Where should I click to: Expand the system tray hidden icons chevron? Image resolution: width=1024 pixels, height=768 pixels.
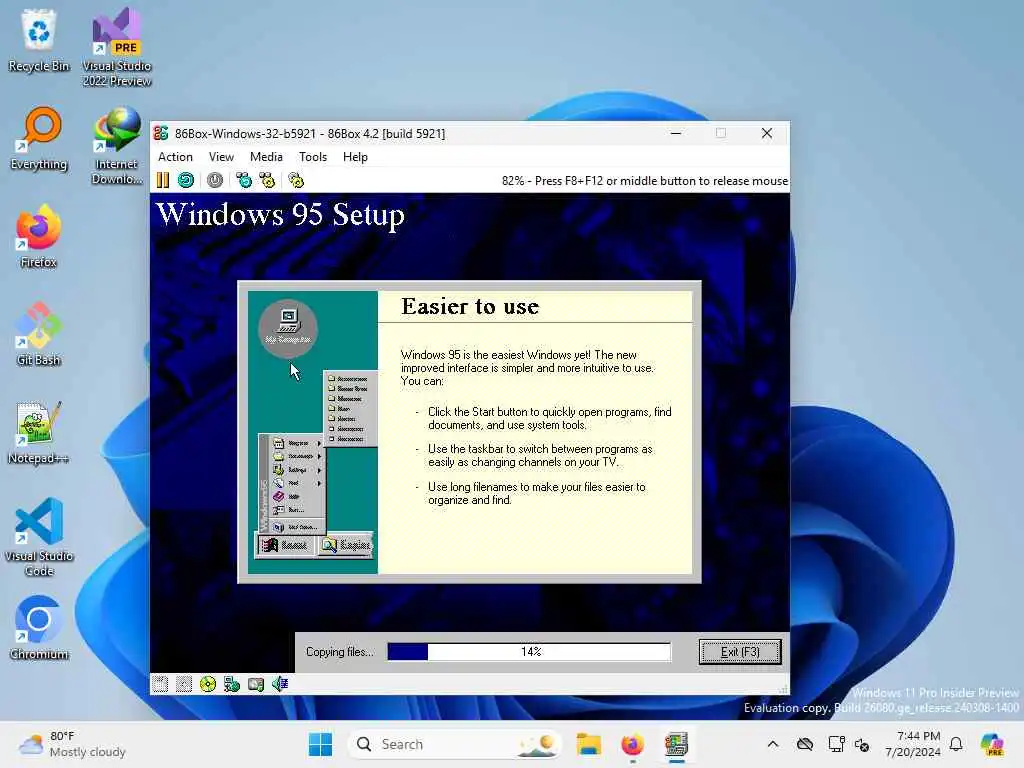pos(773,744)
